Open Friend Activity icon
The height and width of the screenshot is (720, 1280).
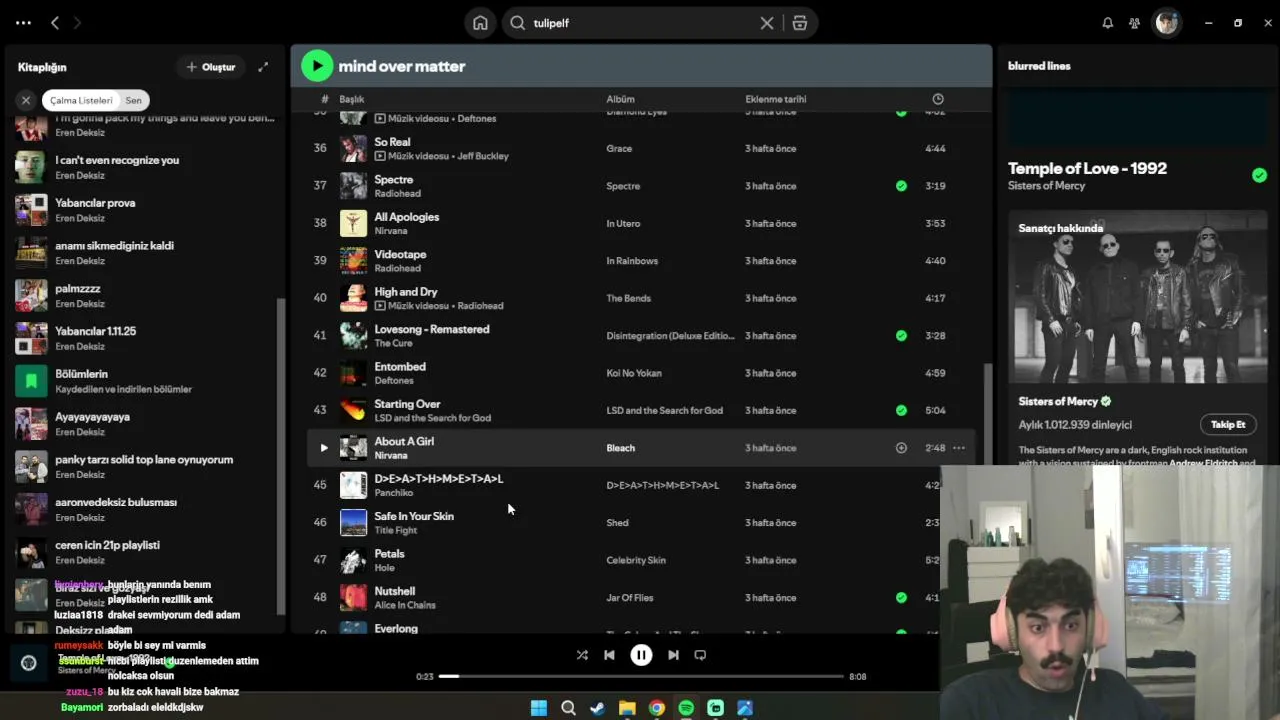pyautogui.click(x=1134, y=23)
